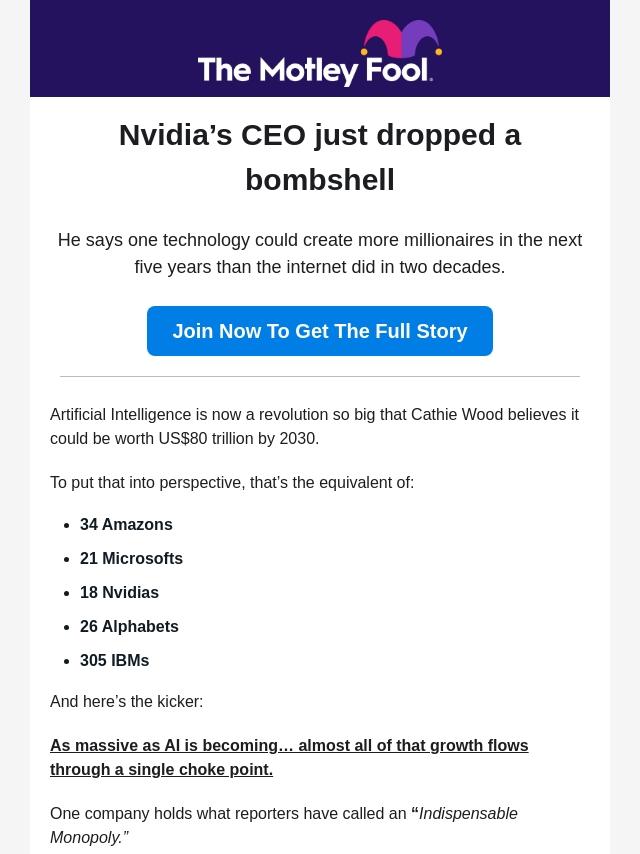Click the Nvidia's CEO bombshell headline
Viewport: 640px width, 854px height.
click(x=320, y=157)
